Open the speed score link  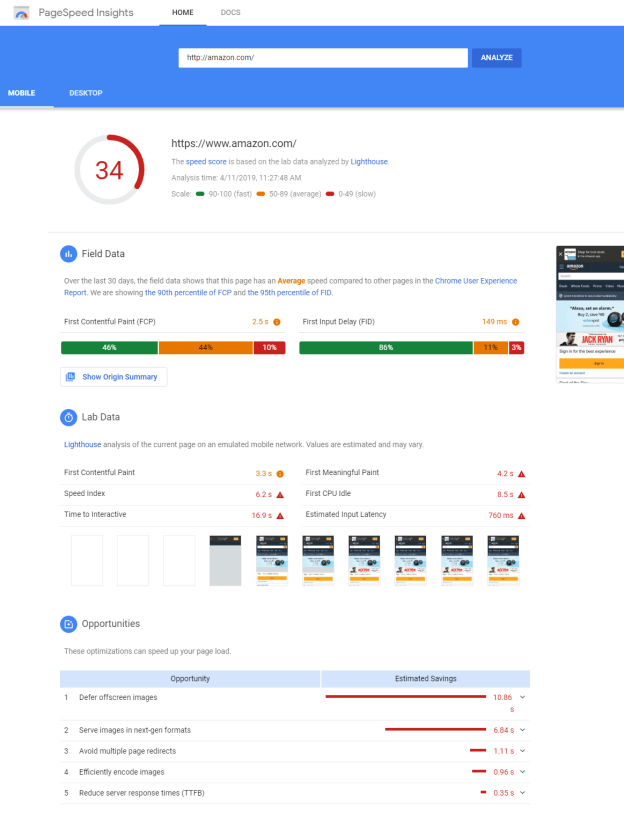tap(206, 162)
